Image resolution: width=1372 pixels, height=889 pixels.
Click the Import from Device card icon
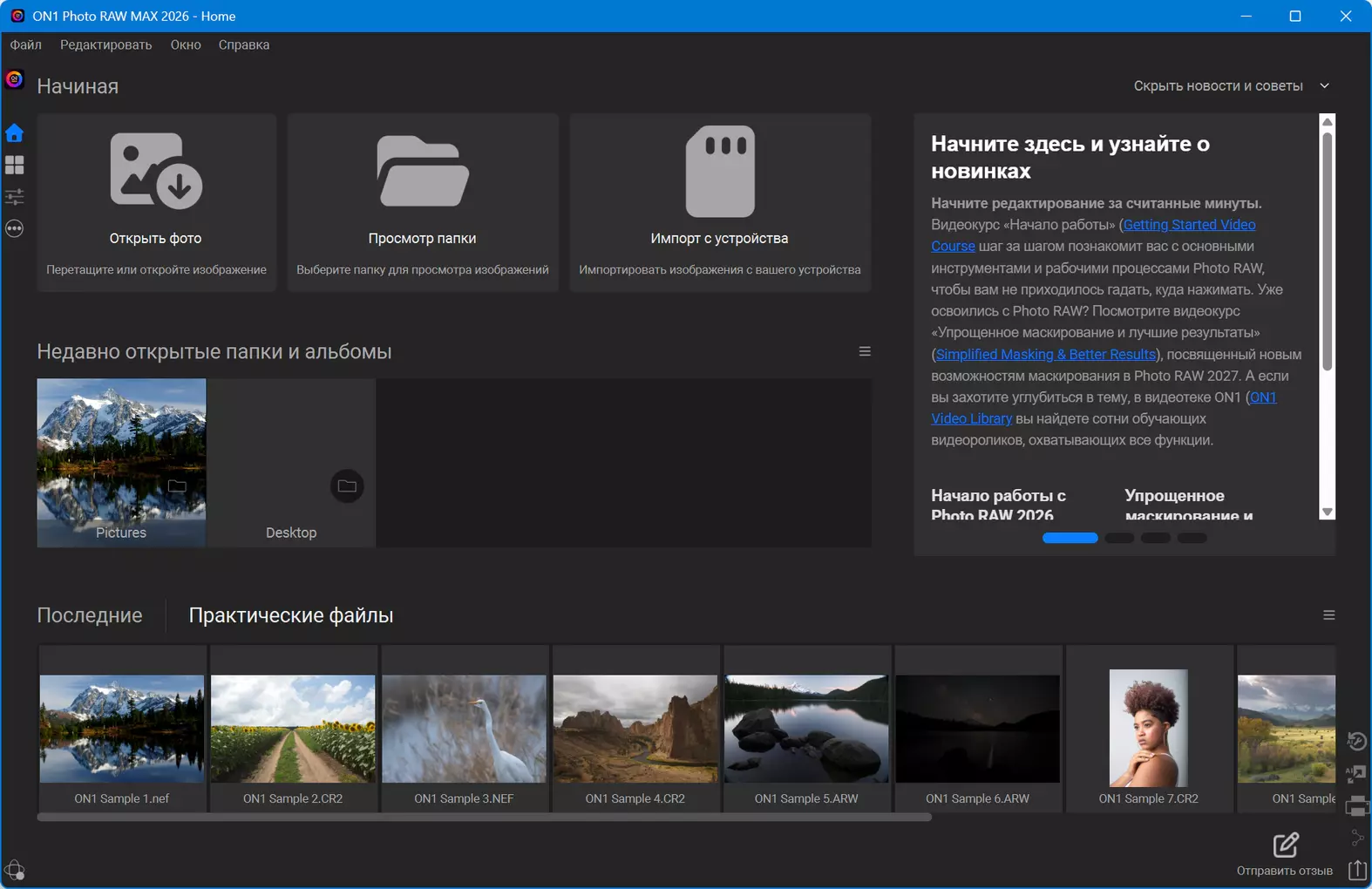(x=720, y=171)
